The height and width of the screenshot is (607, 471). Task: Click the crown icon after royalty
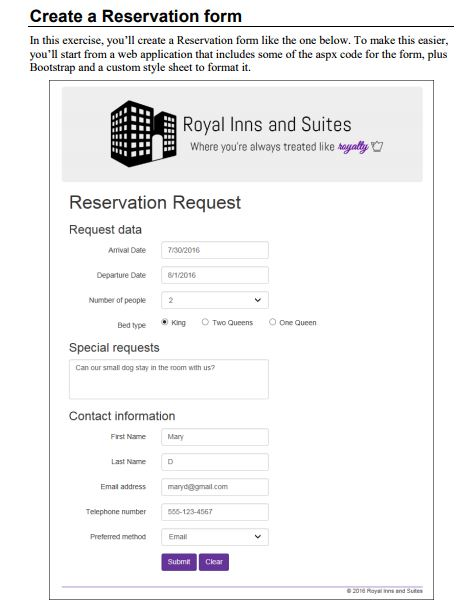tap(377, 146)
